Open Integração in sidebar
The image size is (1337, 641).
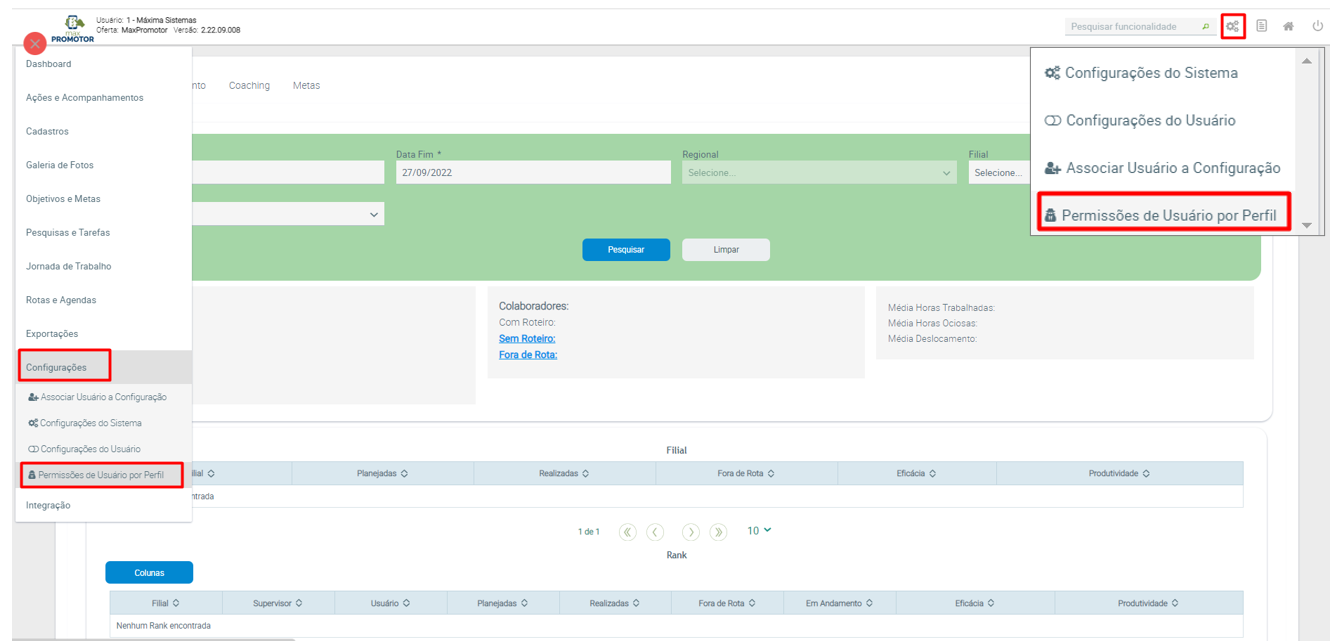click(x=103, y=506)
